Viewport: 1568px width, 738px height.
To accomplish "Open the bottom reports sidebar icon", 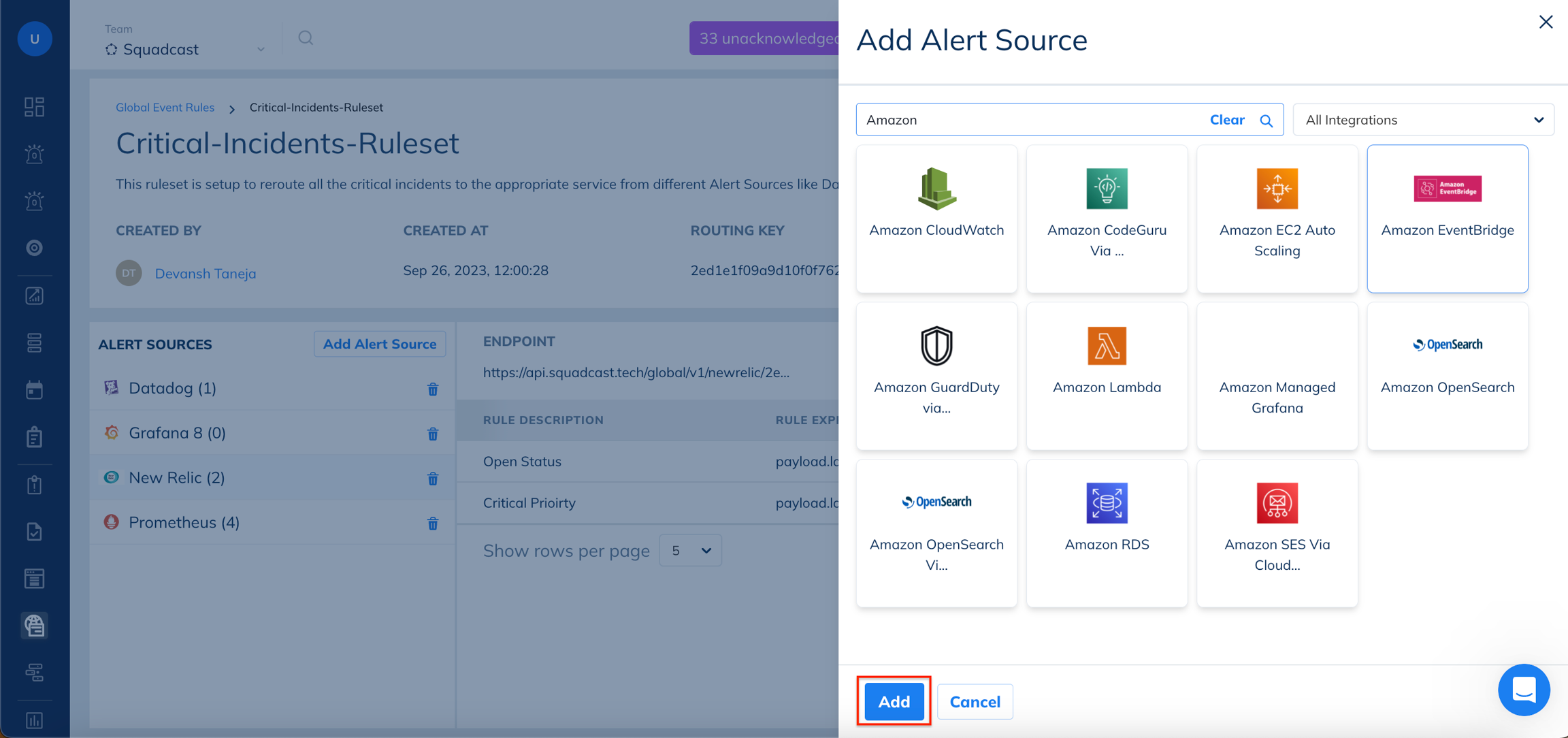I will tap(35, 720).
